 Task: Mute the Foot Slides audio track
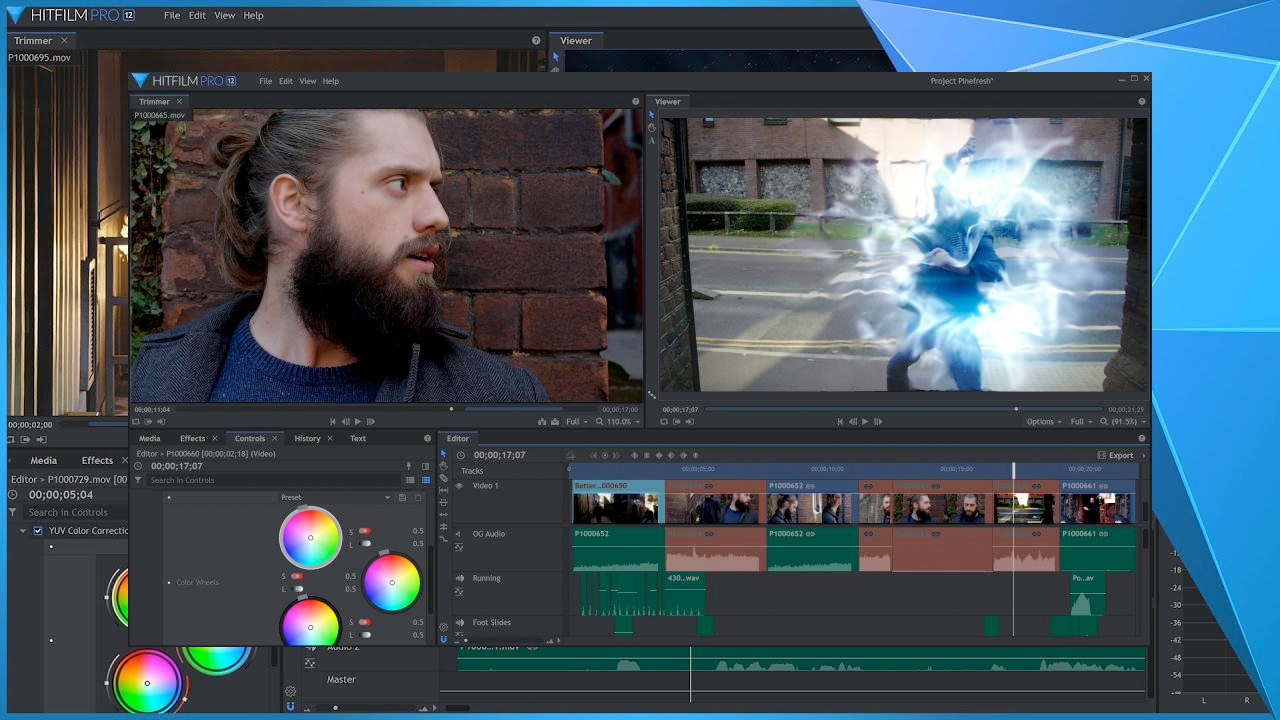(460, 622)
